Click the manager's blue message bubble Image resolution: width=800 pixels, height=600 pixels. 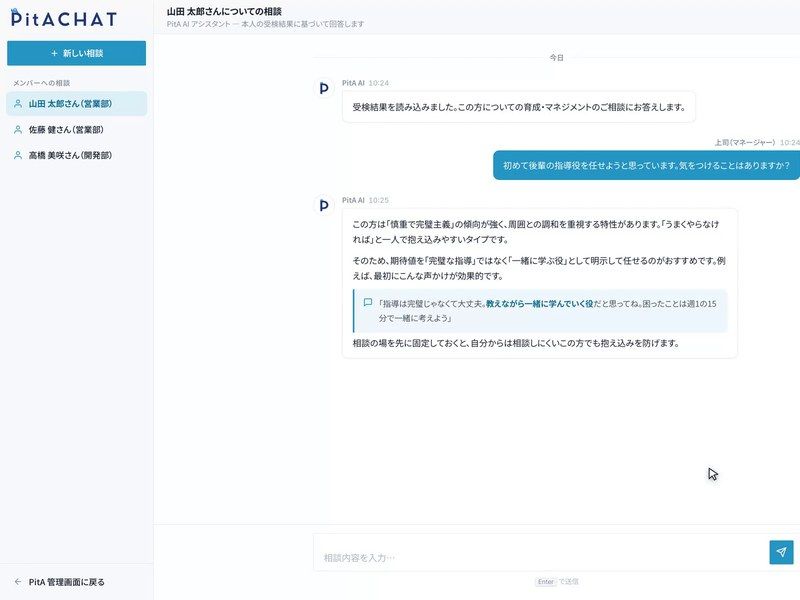(x=646, y=165)
